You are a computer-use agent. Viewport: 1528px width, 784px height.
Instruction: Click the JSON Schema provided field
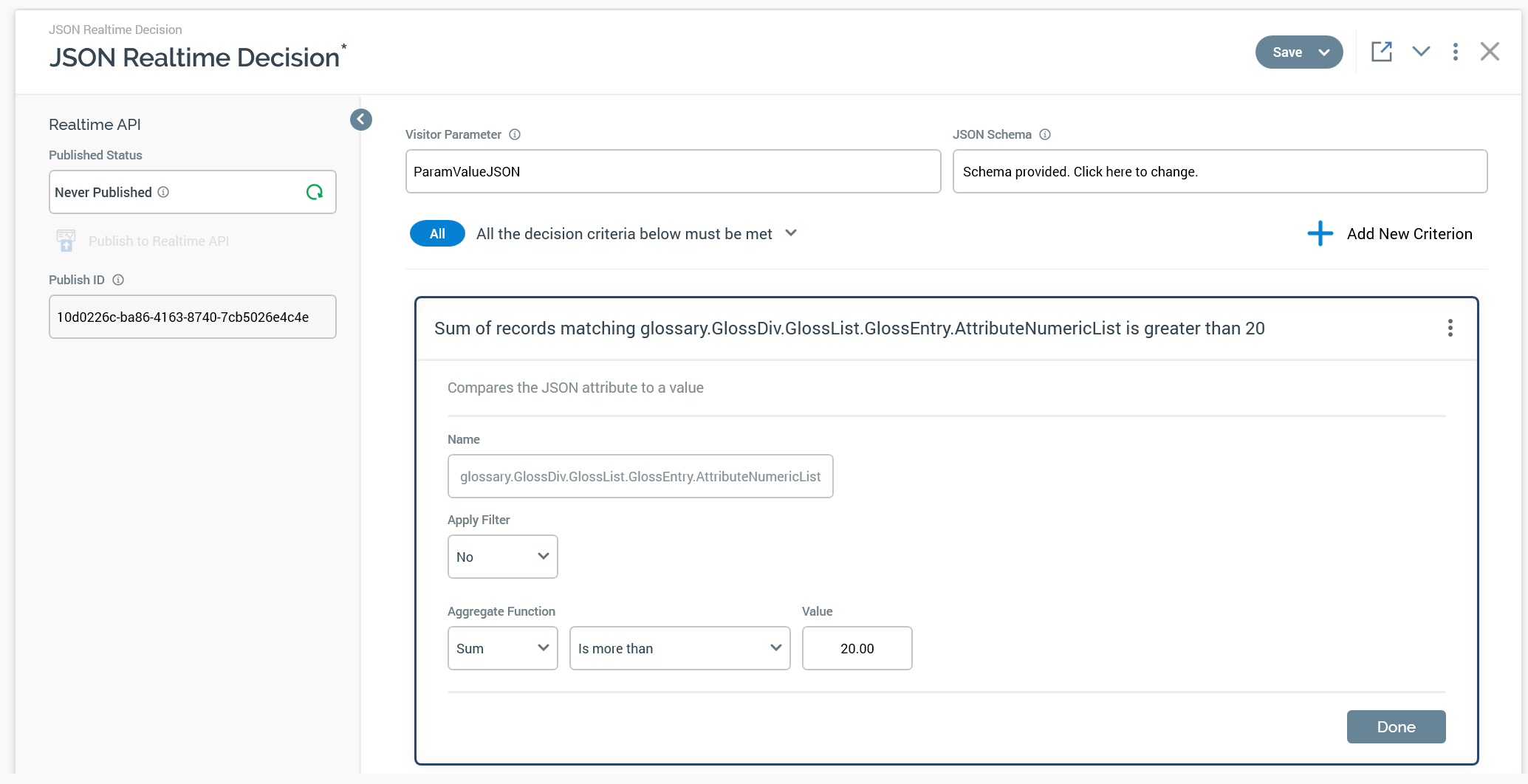pyautogui.click(x=1219, y=171)
